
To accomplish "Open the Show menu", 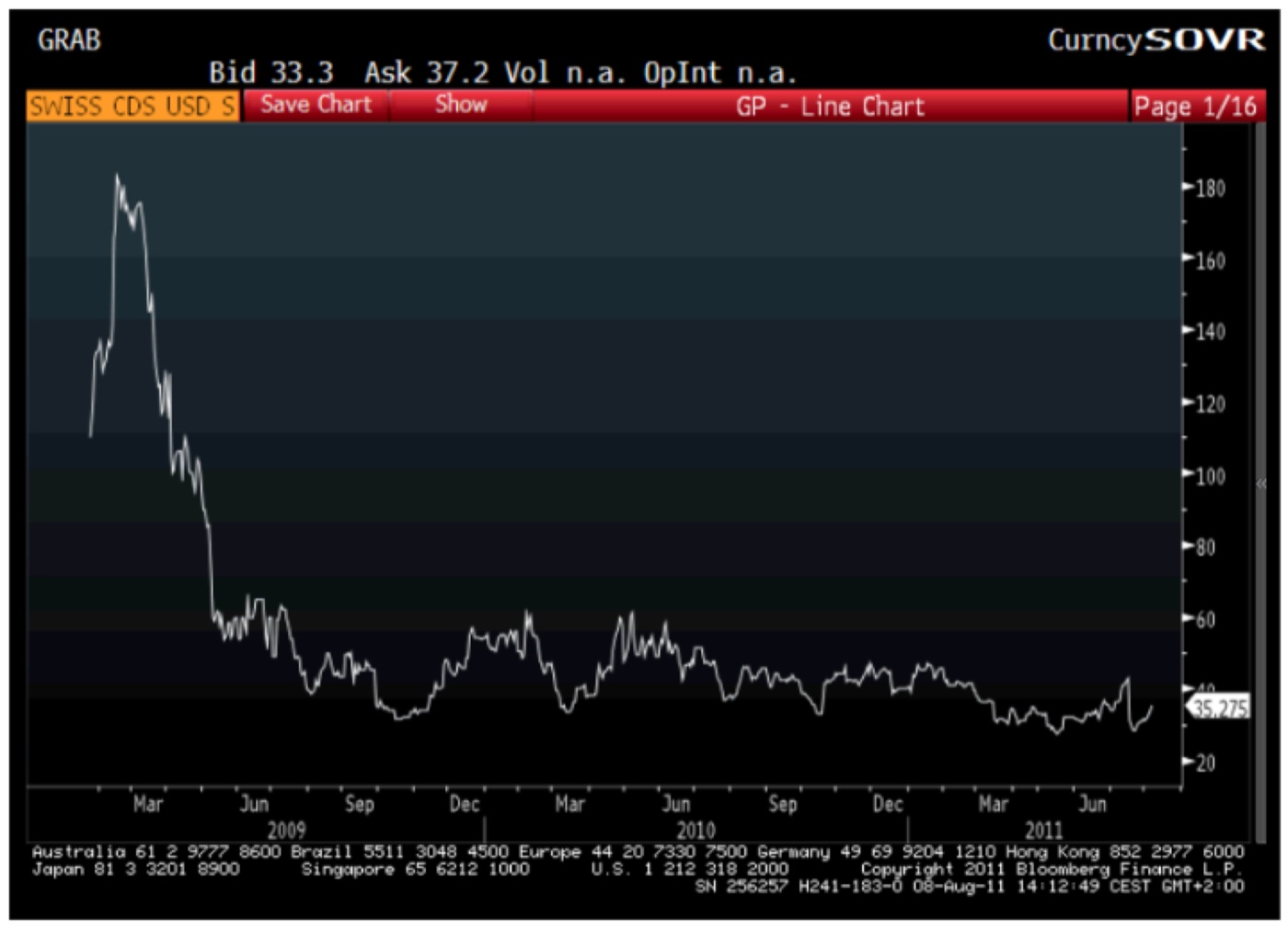I will (x=461, y=105).
